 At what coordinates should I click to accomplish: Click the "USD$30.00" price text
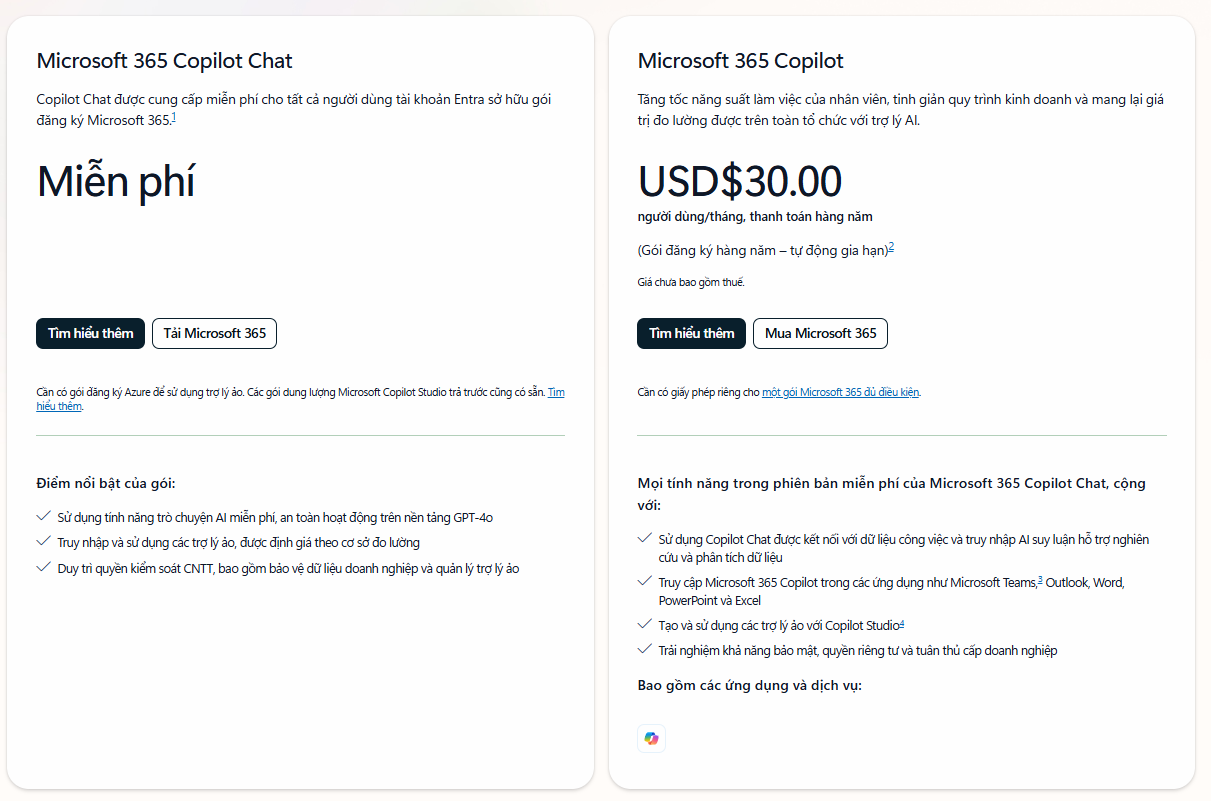739,181
